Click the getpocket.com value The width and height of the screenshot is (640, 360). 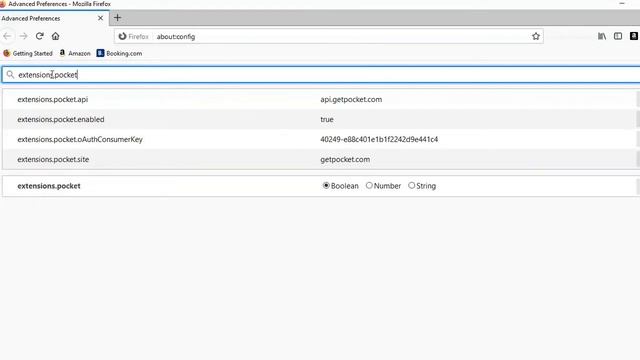(345, 159)
